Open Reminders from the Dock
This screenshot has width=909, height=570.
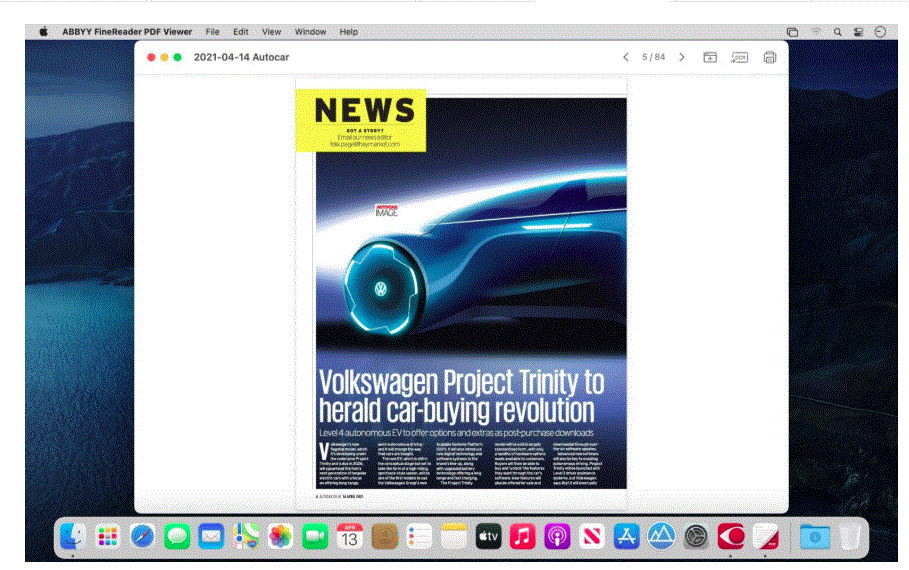419,536
